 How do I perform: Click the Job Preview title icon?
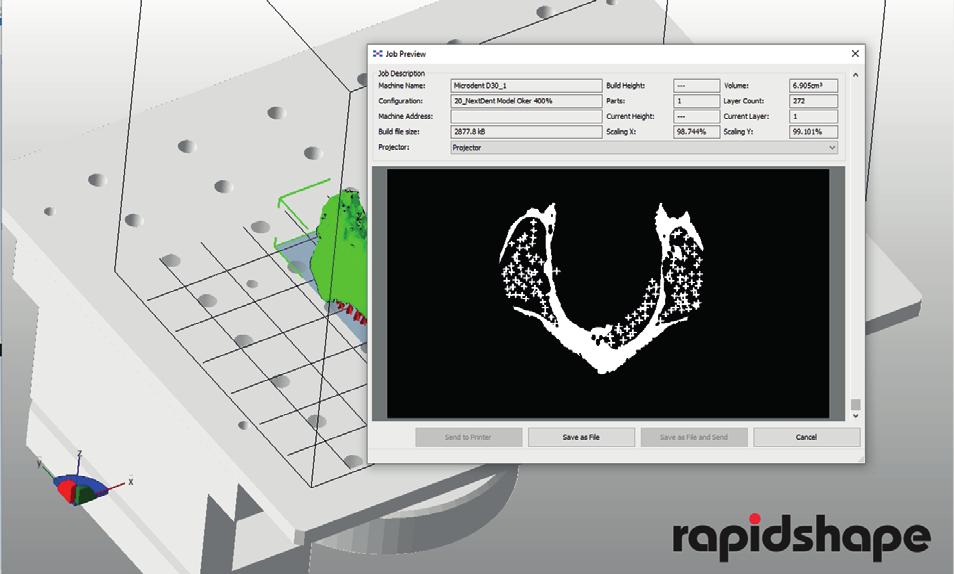(x=378, y=54)
